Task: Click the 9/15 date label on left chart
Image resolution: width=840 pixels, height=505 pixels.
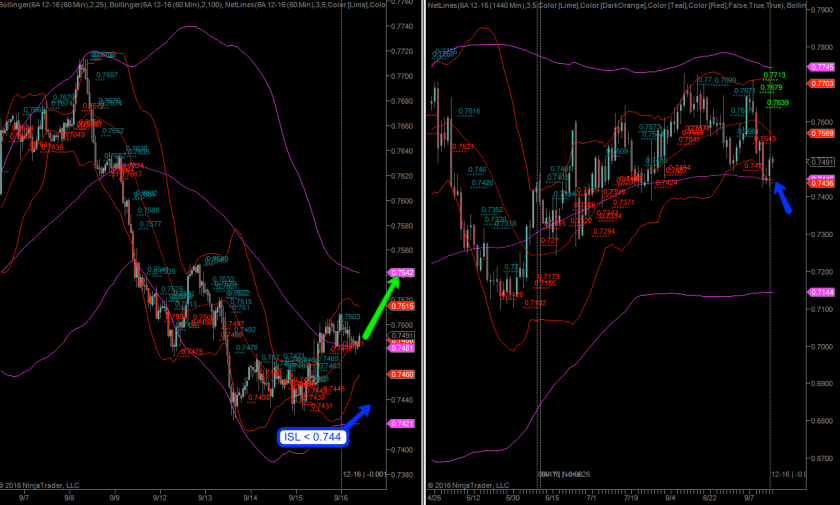Action: coord(296,498)
